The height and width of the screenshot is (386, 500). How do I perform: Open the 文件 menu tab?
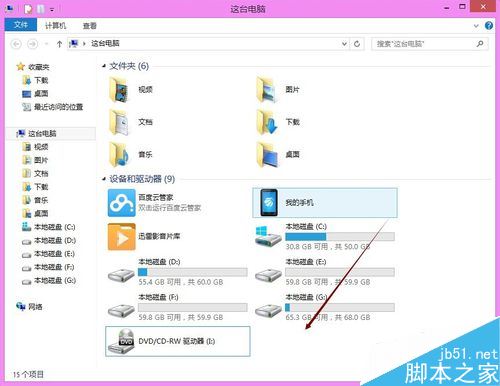click(x=21, y=25)
